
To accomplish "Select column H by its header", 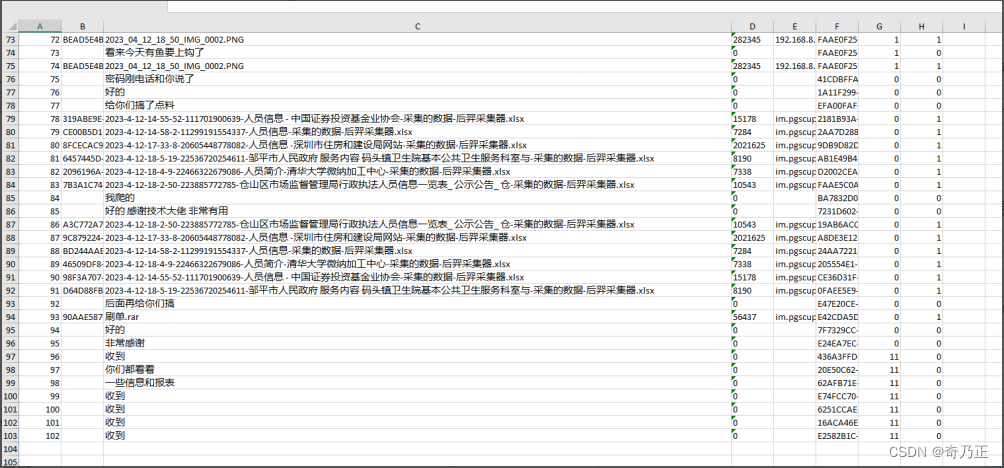I will pos(921,26).
